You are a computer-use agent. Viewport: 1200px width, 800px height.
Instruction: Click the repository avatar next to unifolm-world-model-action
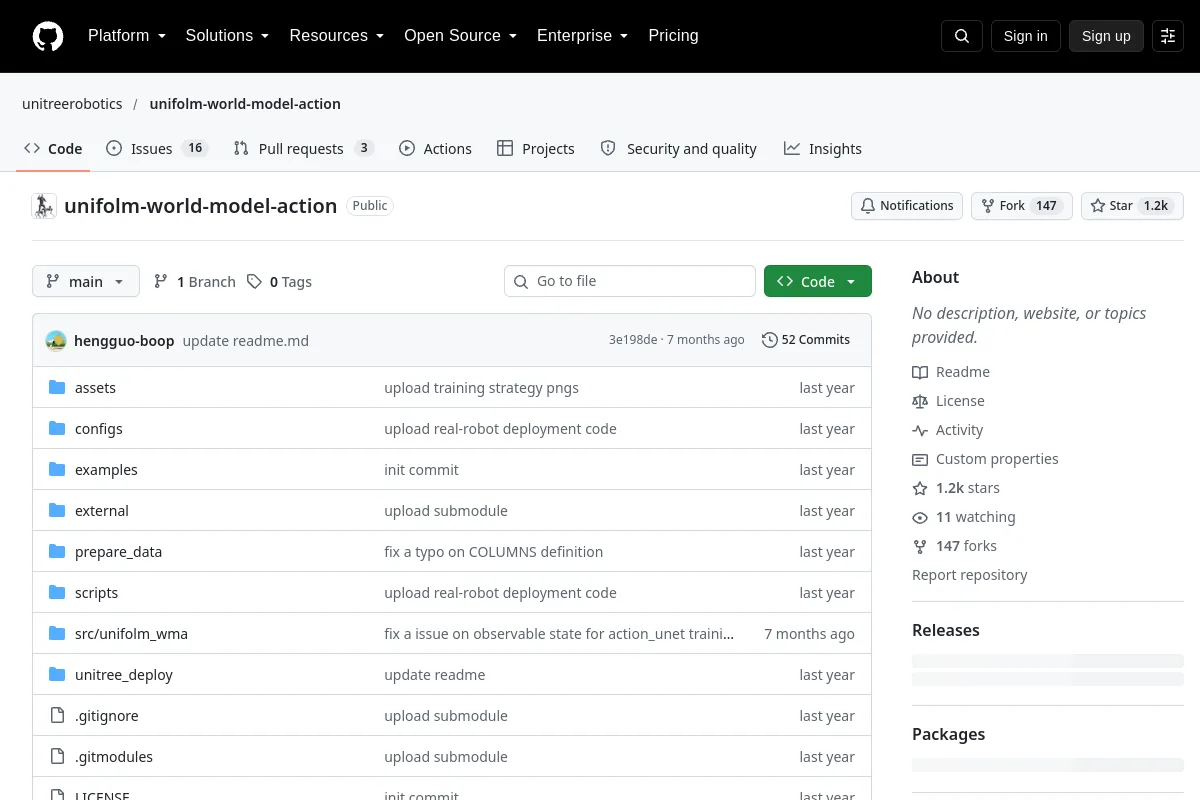(x=44, y=206)
